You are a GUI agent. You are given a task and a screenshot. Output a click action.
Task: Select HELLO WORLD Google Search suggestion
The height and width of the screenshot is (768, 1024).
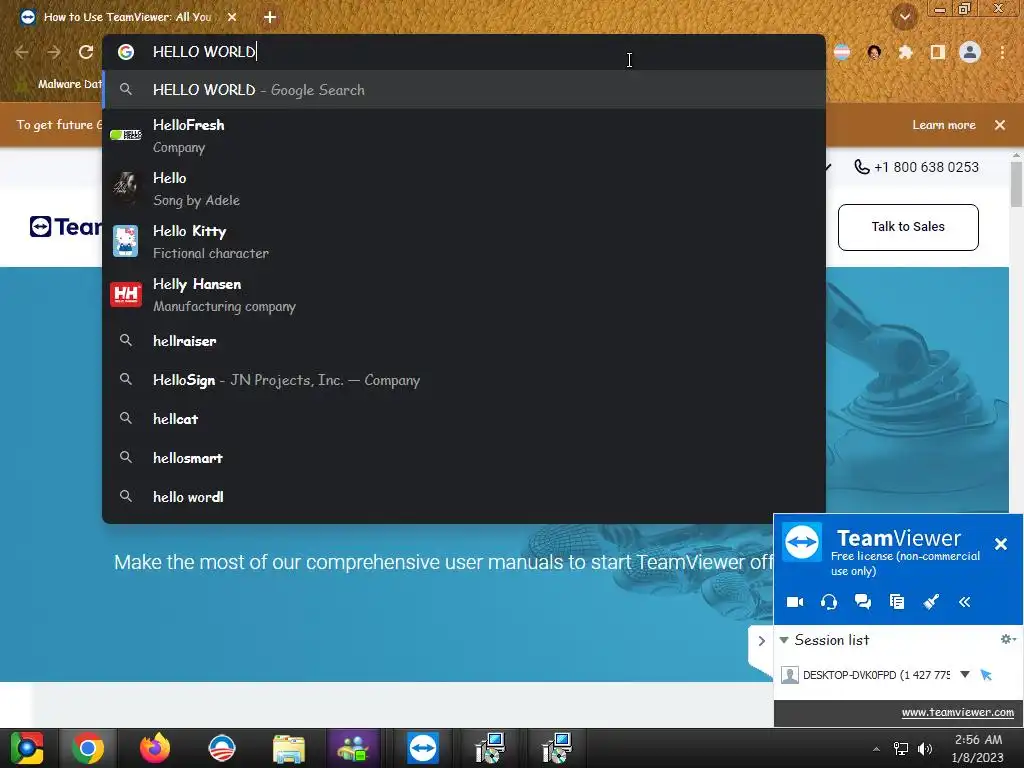coord(464,89)
